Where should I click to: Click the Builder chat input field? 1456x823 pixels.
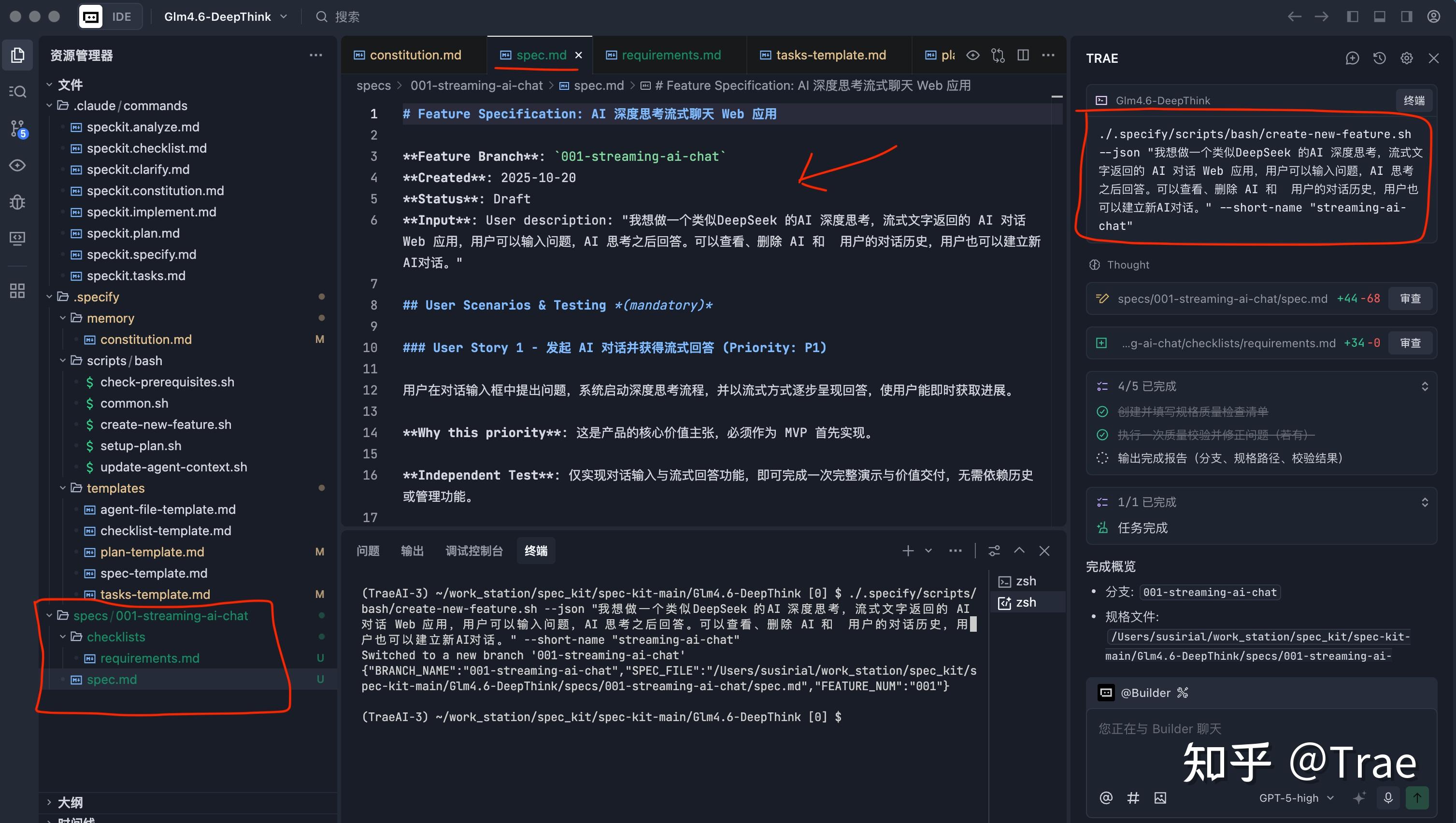[1215, 729]
